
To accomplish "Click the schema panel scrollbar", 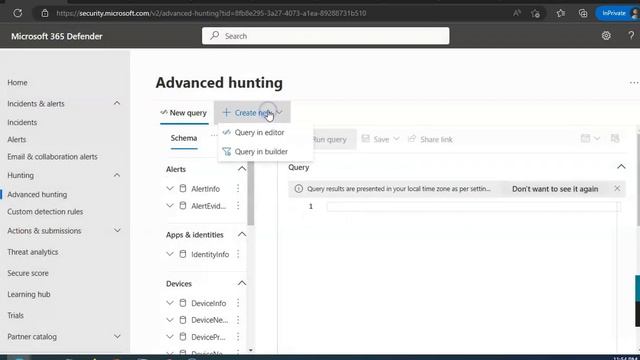I will coord(251,192).
